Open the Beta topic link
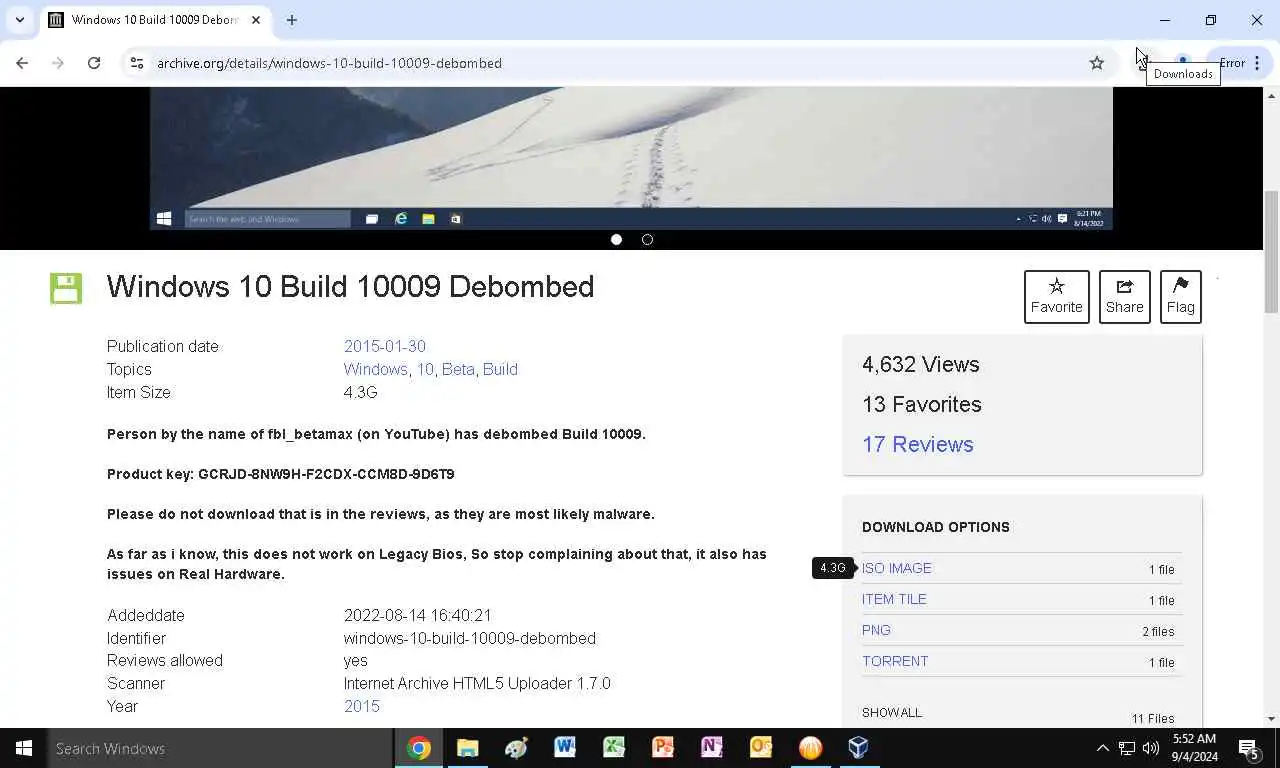 (x=458, y=369)
